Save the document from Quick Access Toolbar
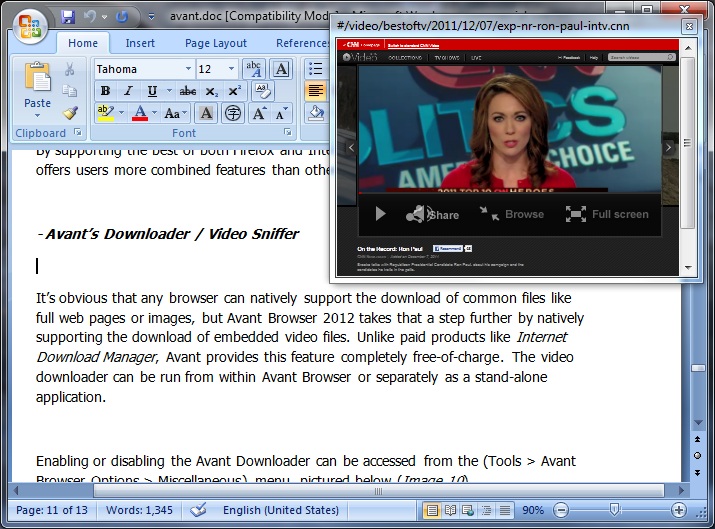Image resolution: width=715 pixels, height=529 pixels. [68, 17]
